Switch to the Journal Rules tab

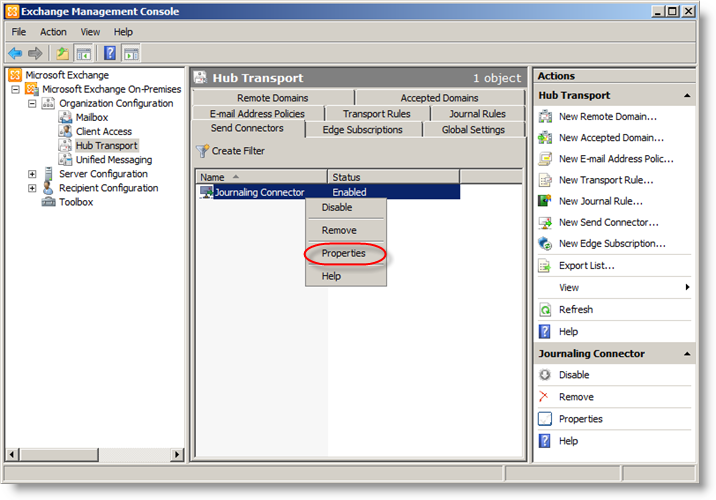pos(478,114)
